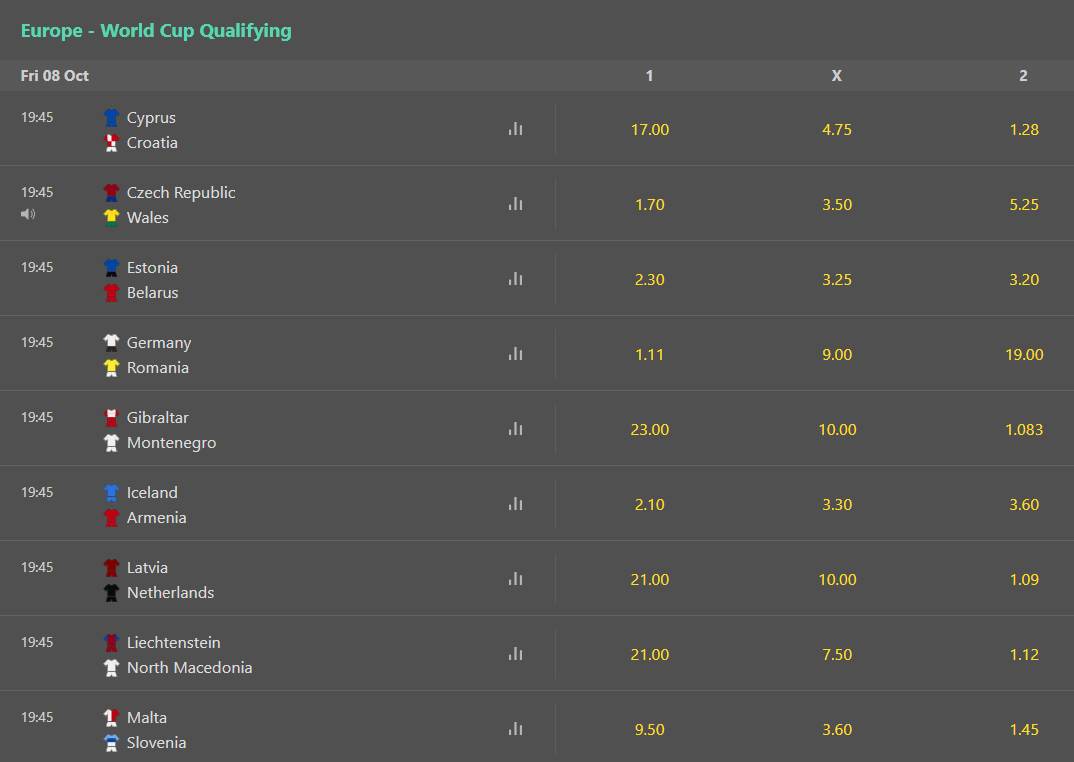This screenshot has height=762, width=1074.
Task: Open stats icon for Czech Republic vs Wales
Action: [516, 204]
